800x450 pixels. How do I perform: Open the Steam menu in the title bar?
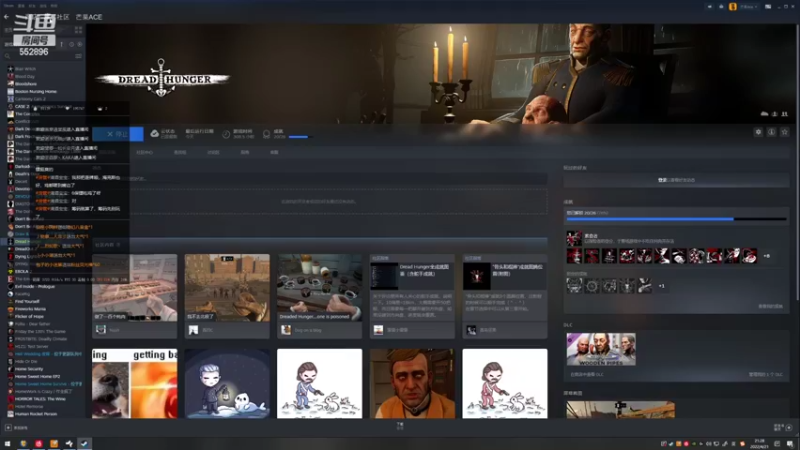[x=8, y=6]
